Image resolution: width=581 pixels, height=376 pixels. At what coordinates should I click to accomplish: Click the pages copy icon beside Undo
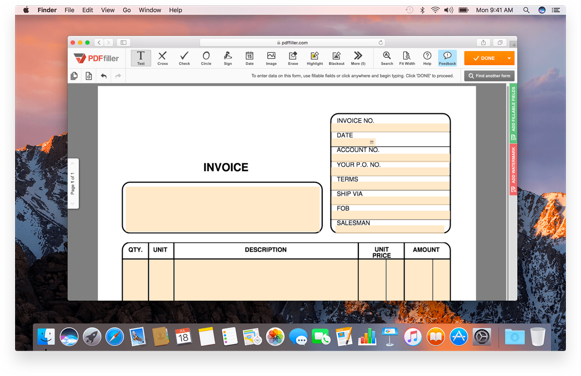coord(74,76)
